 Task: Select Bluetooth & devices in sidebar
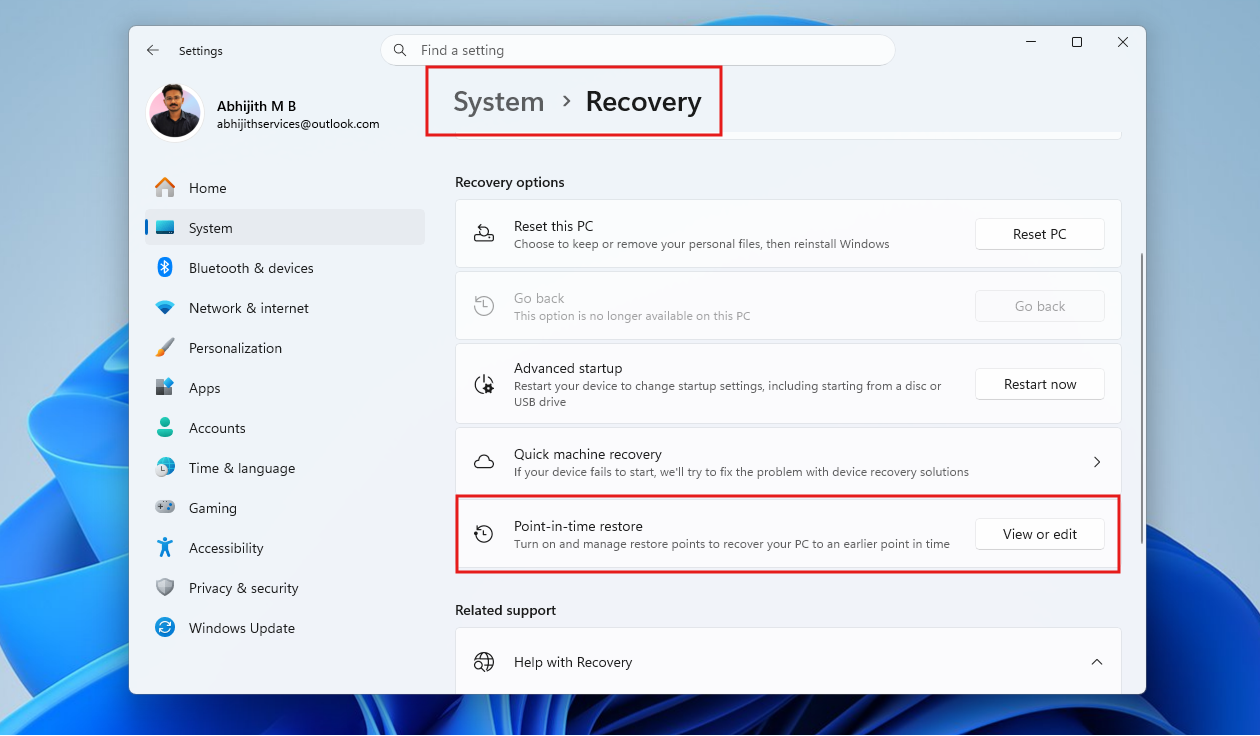tap(285, 268)
